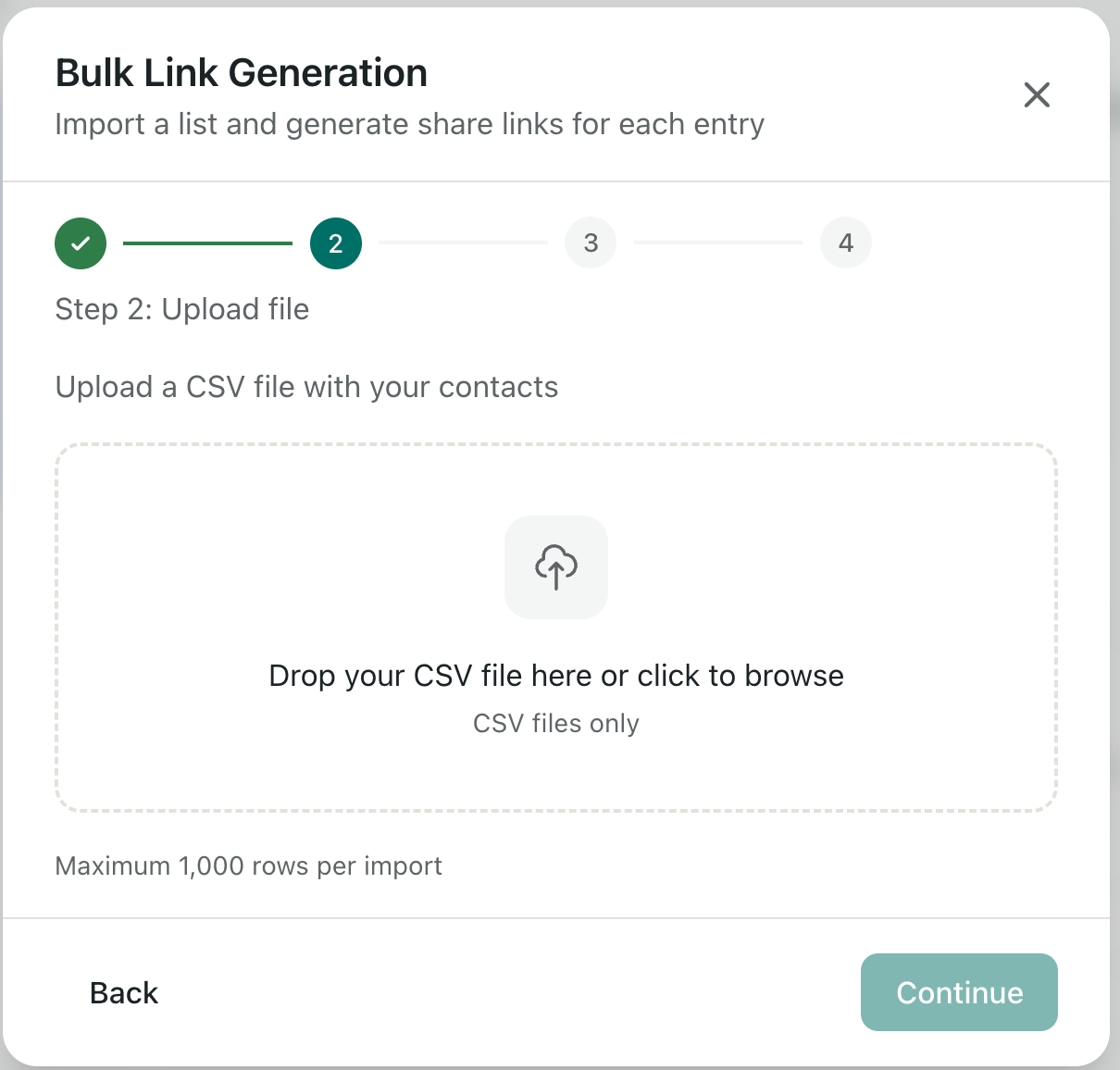Select the green checkmark for completed step 1
The height and width of the screenshot is (1070, 1120).
(x=81, y=243)
